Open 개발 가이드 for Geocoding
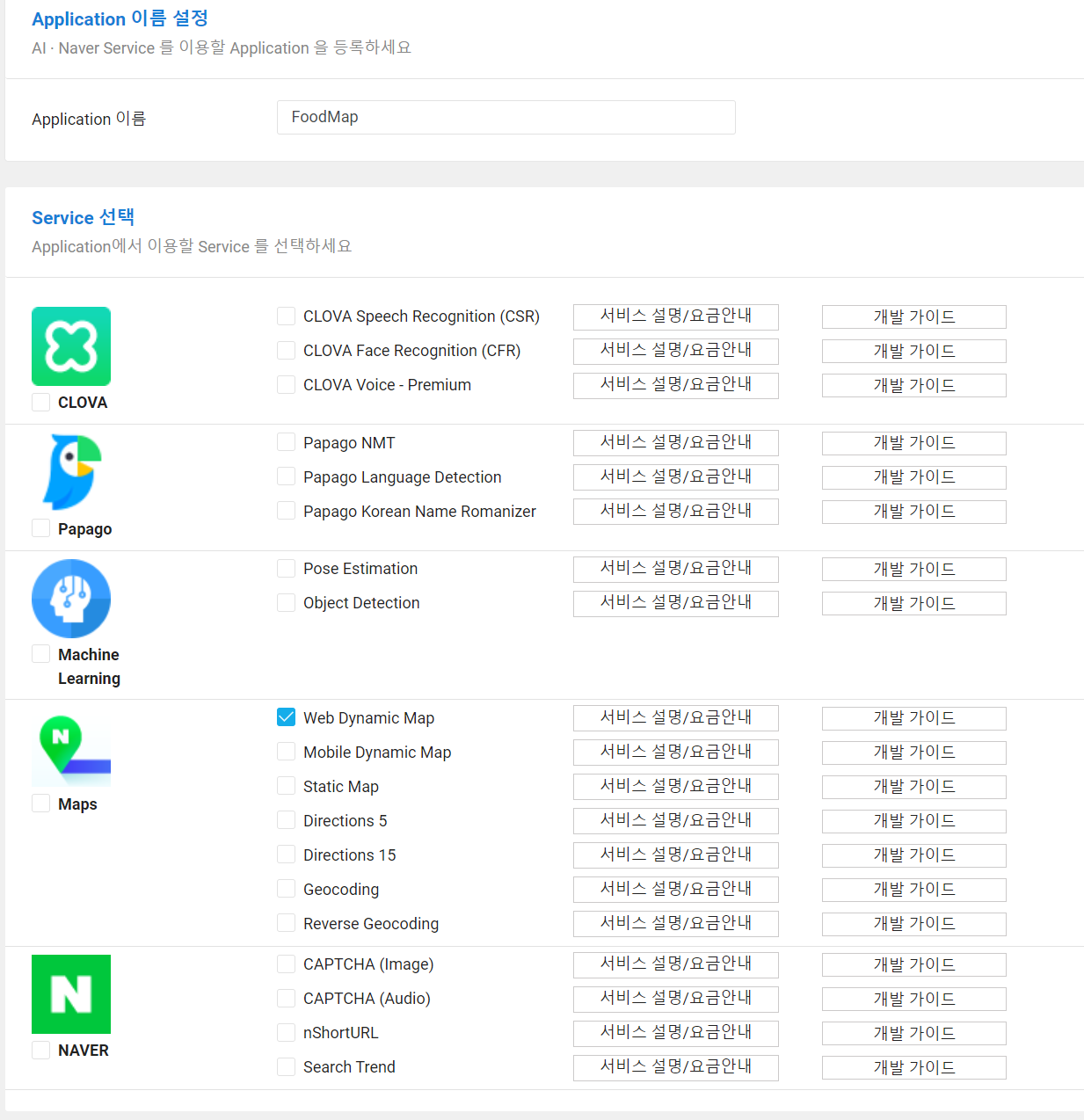The width and height of the screenshot is (1084, 1120). 914,890
